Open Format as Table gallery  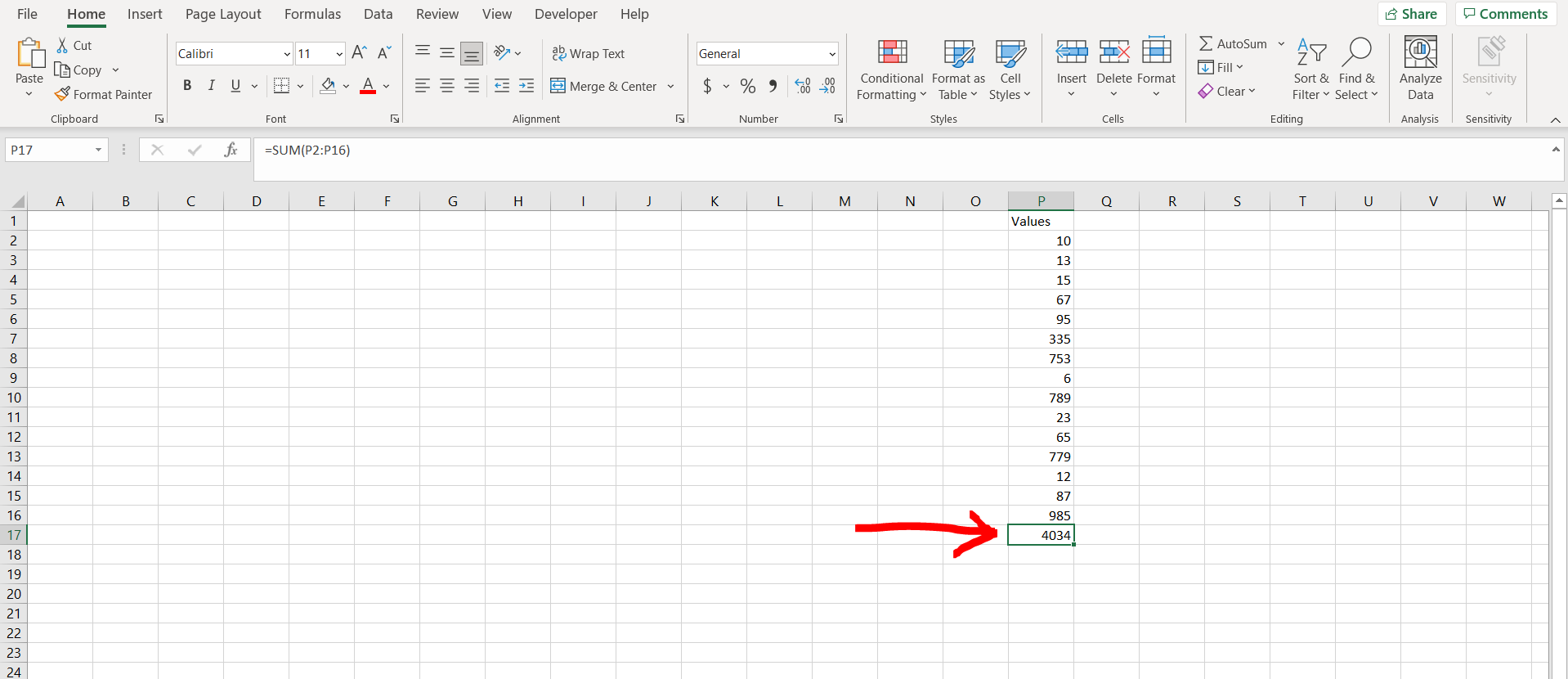click(x=958, y=70)
